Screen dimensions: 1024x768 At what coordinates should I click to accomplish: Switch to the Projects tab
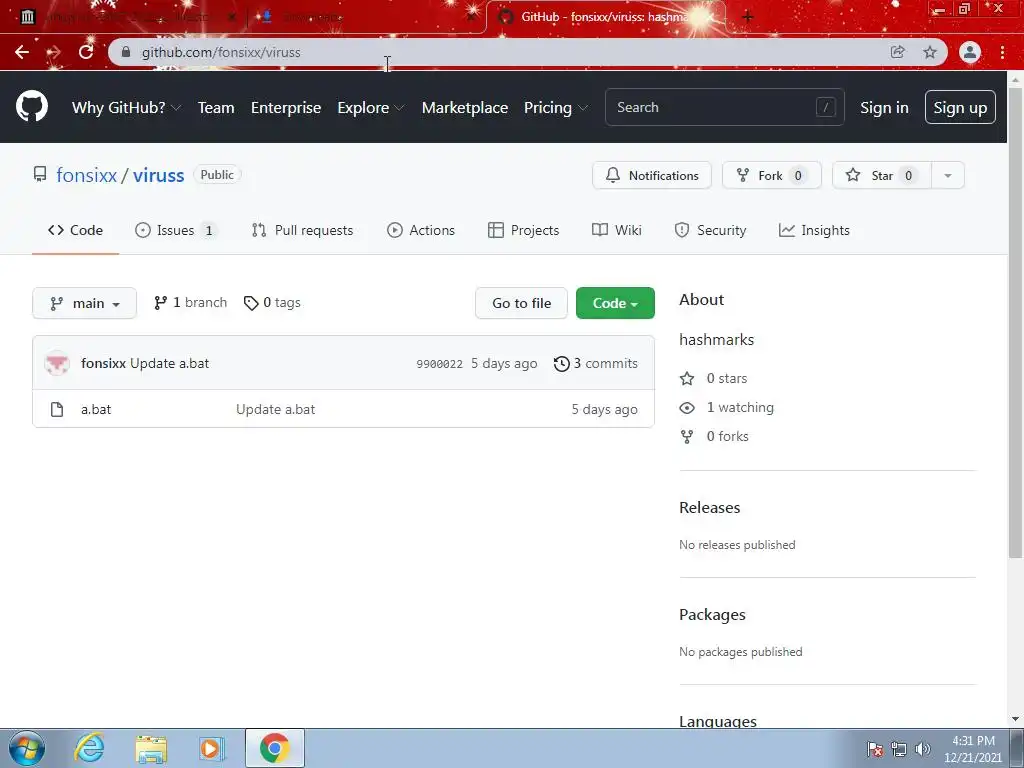coord(524,230)
